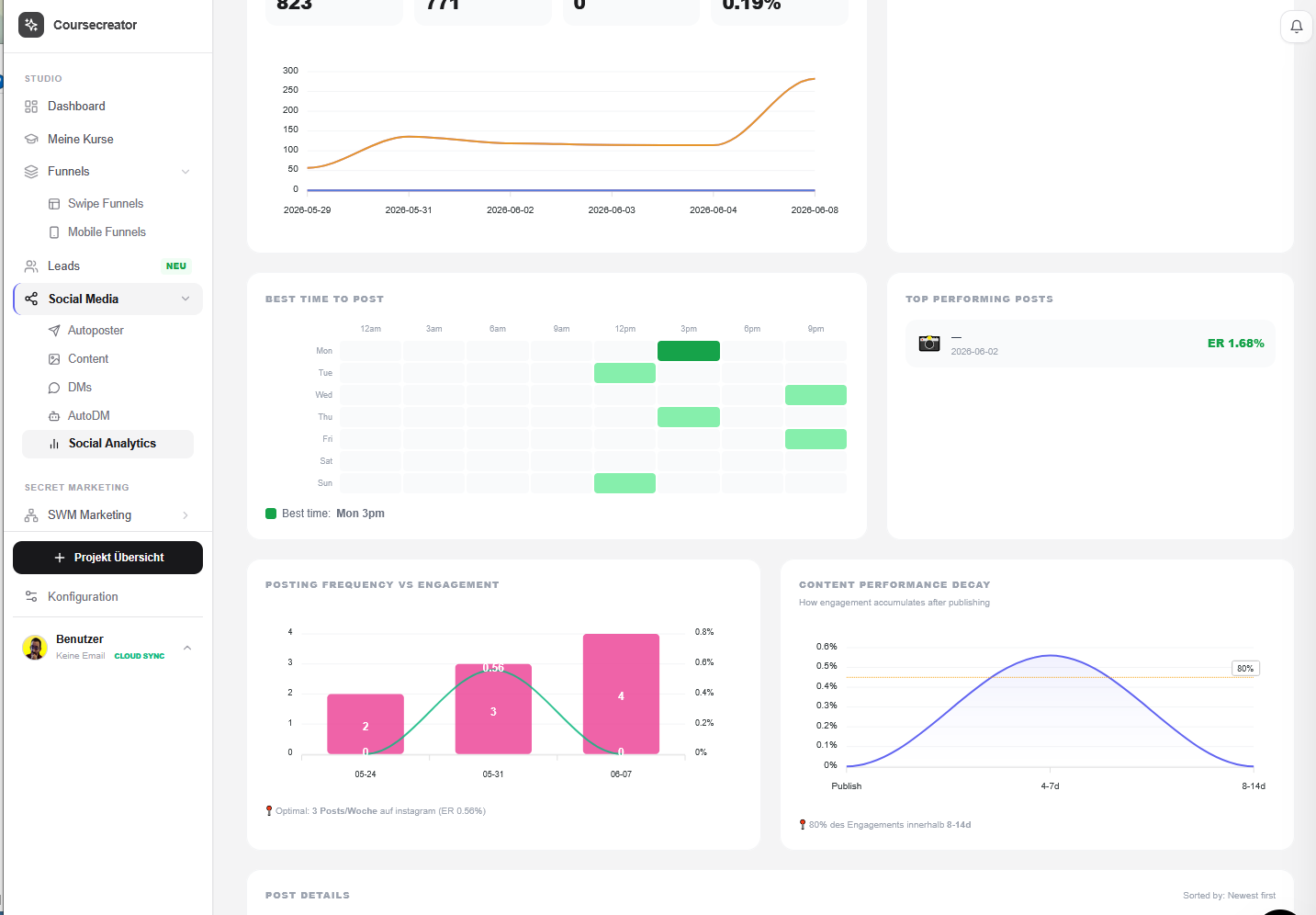Open the notifications bell
Screen dimensions: 1316x915
click(1296, 27)
